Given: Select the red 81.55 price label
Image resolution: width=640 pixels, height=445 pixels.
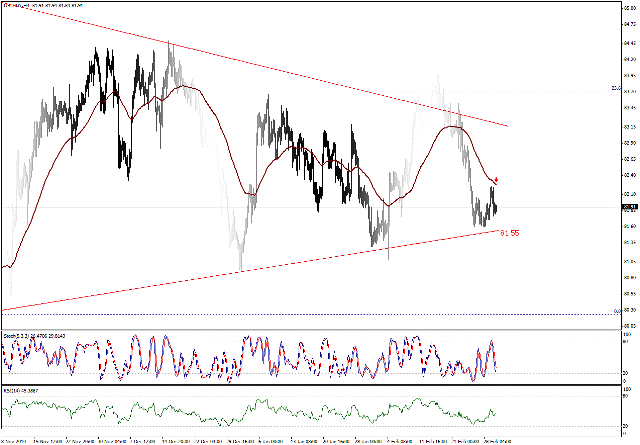Looking at the screenshot, I should [x=509, y=233].
